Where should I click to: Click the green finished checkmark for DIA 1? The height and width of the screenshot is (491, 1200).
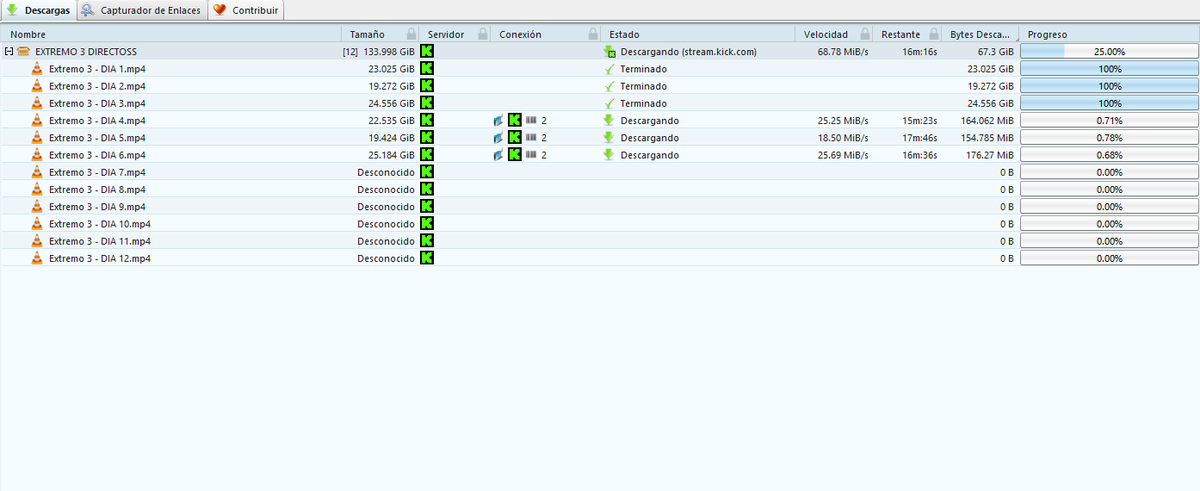click(x=609, y=69)
